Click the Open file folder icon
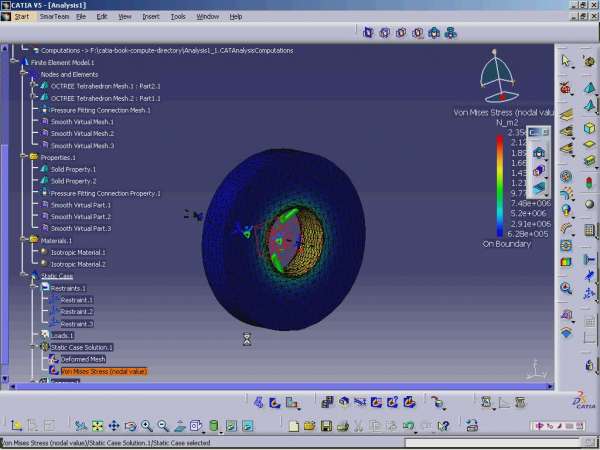The height and width of the screenshot is (450, 600). (x=310, y=426)
